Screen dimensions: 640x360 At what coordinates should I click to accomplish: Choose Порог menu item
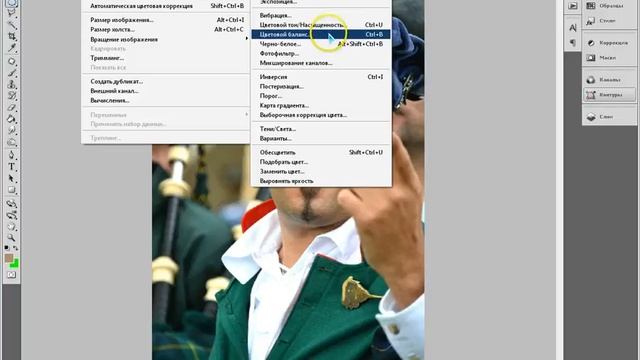pyautogui.click(x=321, y=96)
